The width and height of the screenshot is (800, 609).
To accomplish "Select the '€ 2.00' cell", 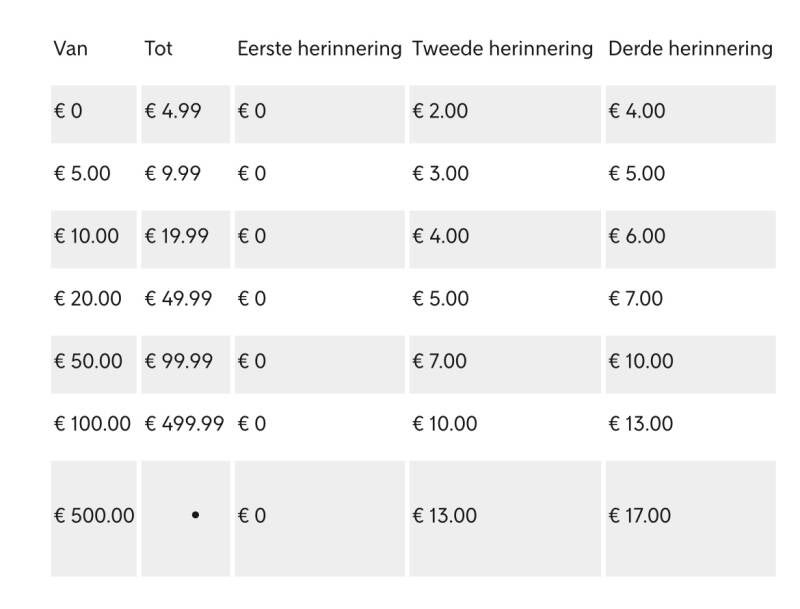I will (440, 111).
